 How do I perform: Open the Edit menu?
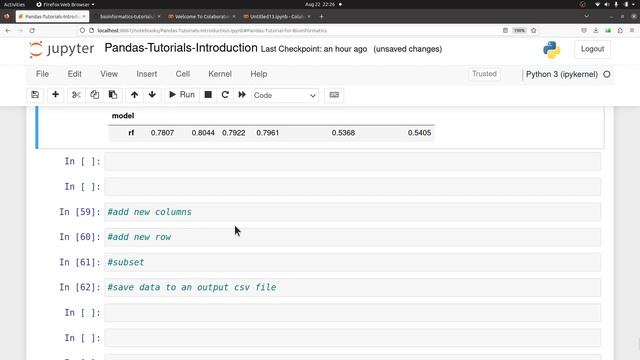coord(75,74)
